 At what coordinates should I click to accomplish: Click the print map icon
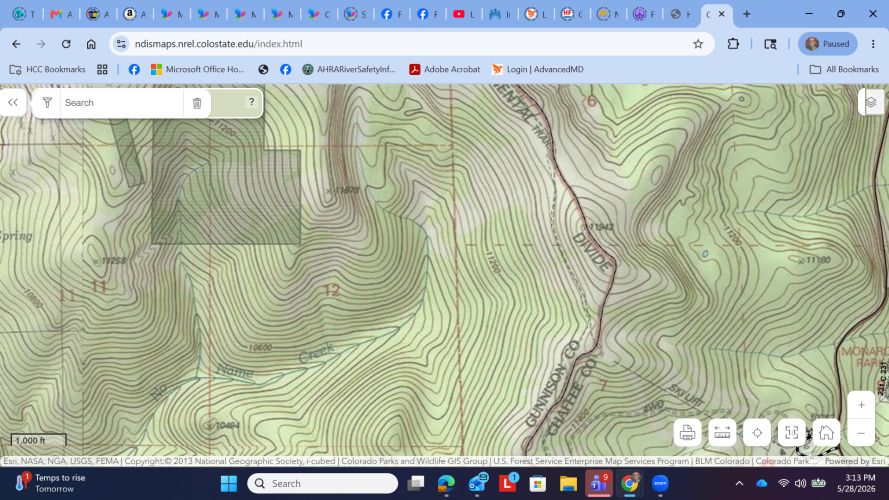click(687, 433)
